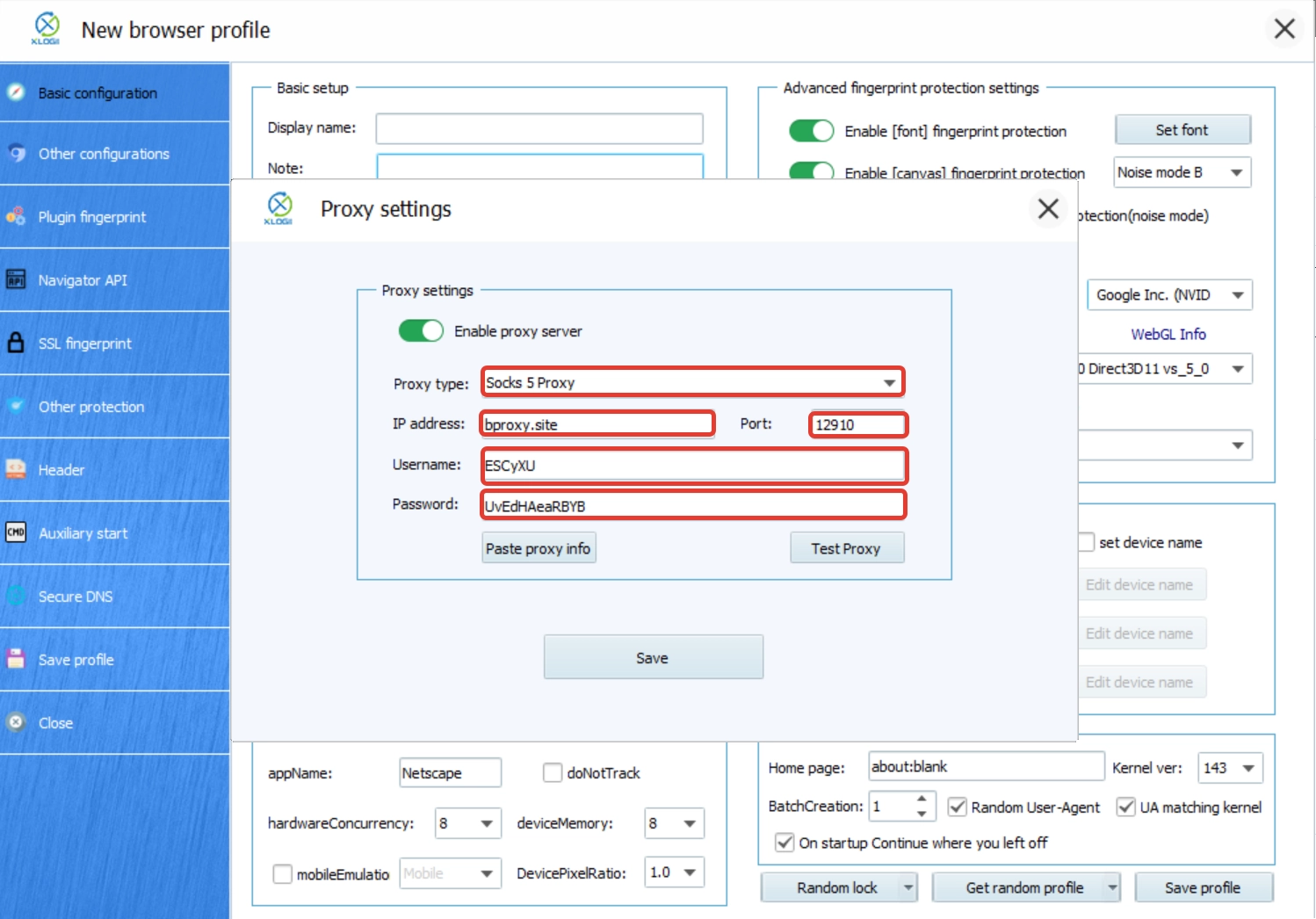Viewport: 1316px width, 919px height.
Task: Close the Proxy settings dialog
Action: coord(1048,209)
